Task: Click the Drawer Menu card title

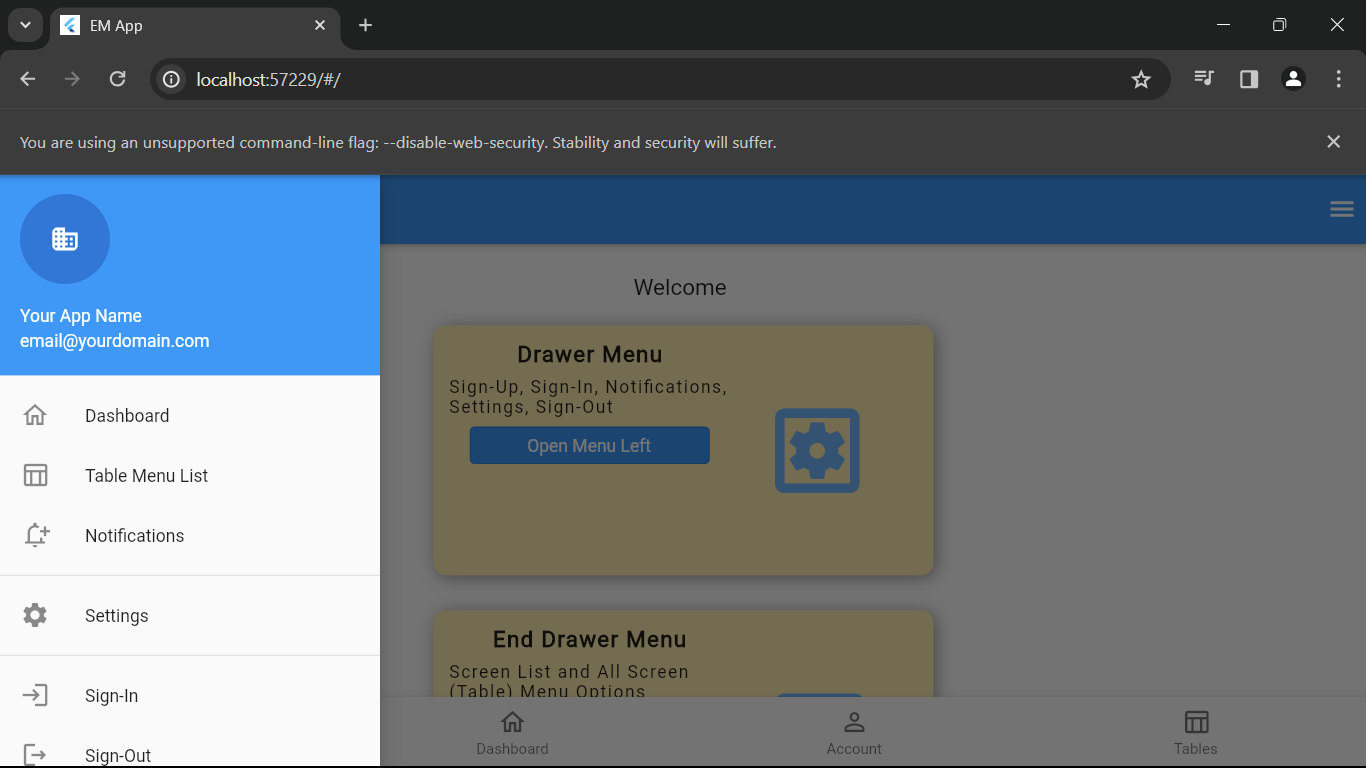Action: (x=590, y=355)
